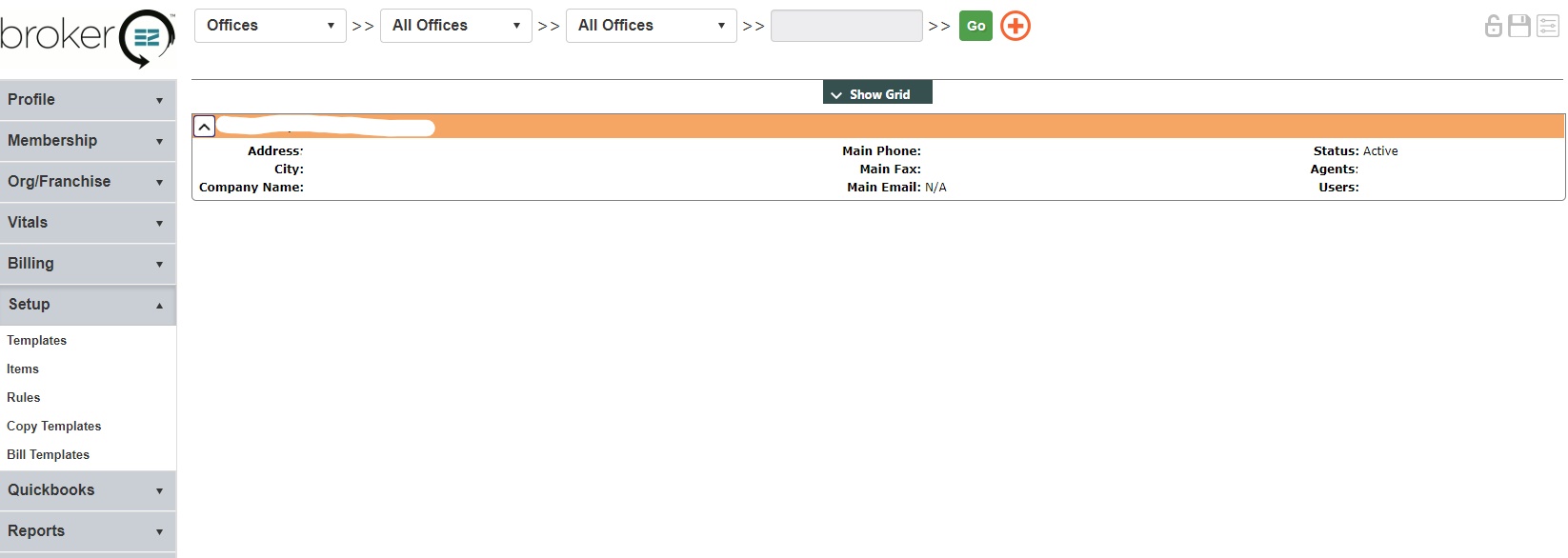Viewport: 1568px width, 558px height.
Task: Collapse the Setup menu section
Action: pos(88,305)
